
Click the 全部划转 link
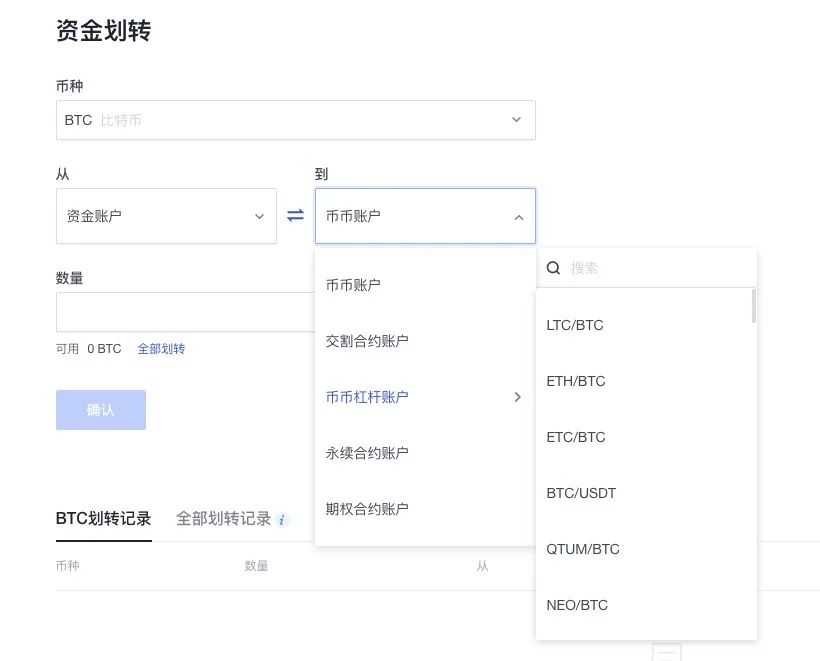[161, 349]
